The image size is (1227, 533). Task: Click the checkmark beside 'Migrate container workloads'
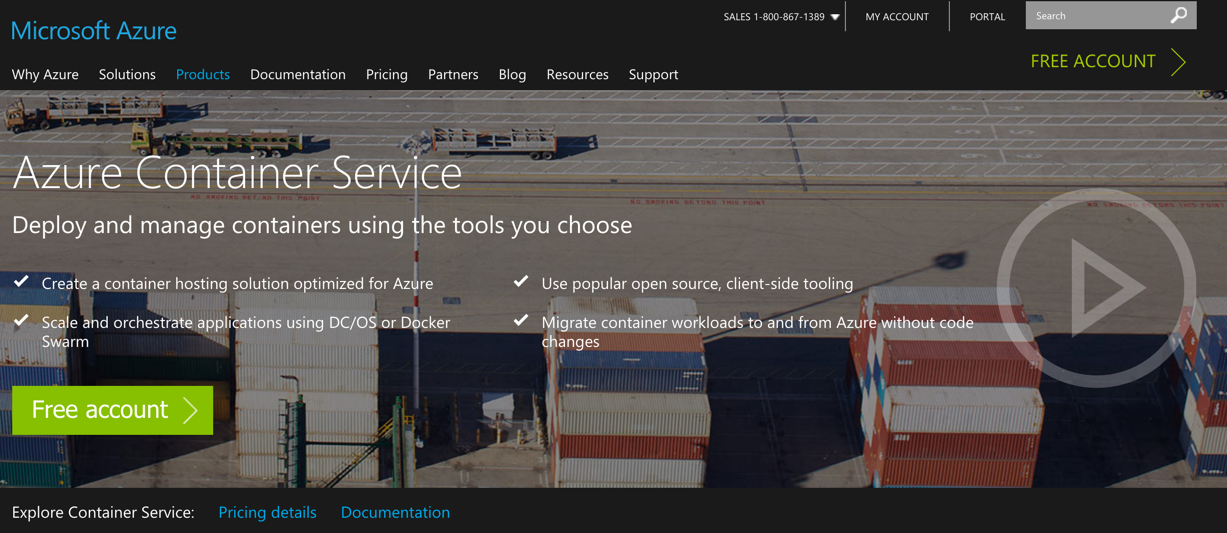pos(521,321)
